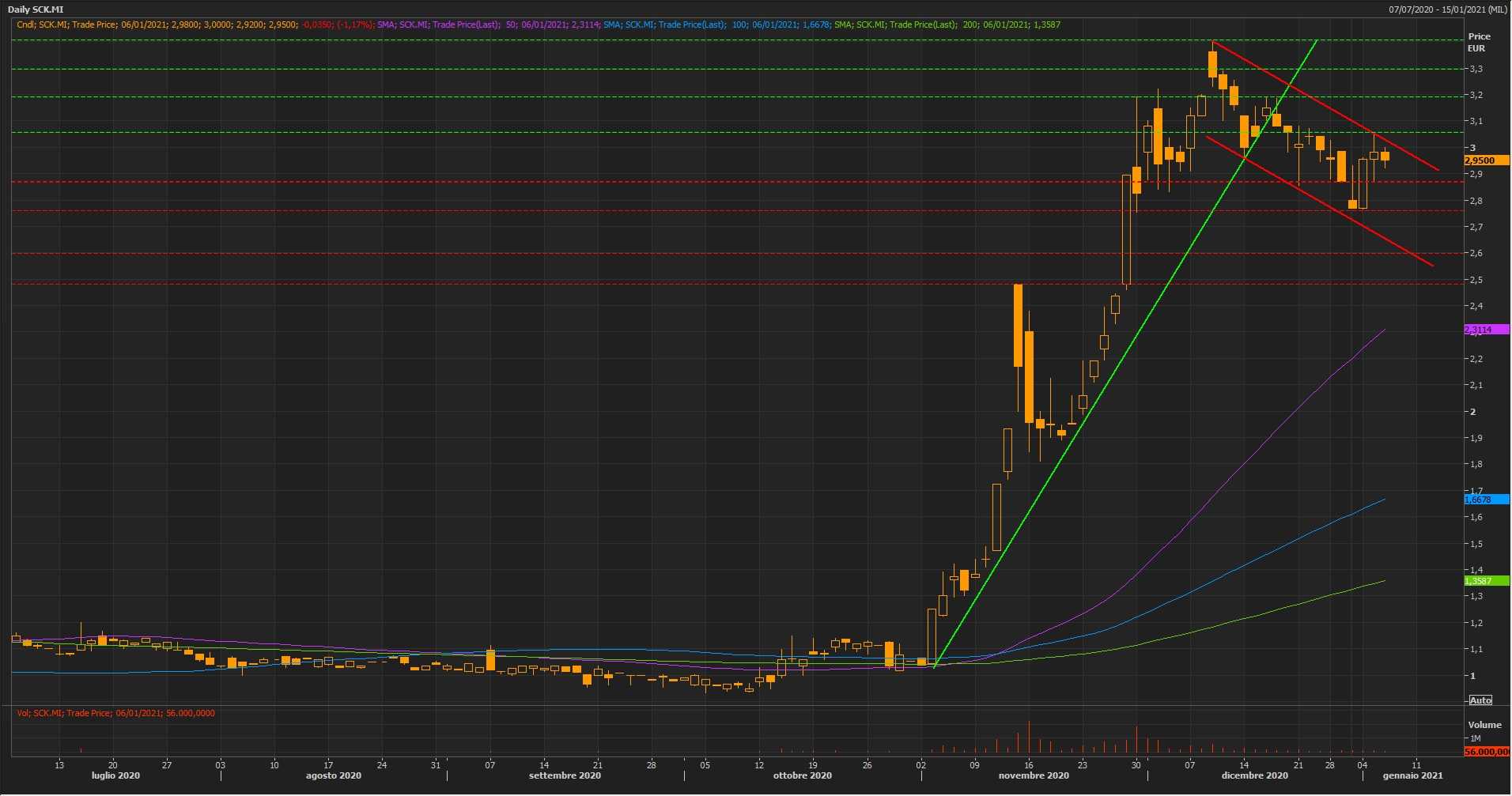The image size is (1512, 796).
Task: Click the red 56.000,00 volume value tag
Action: click(x=1486, y=752)
